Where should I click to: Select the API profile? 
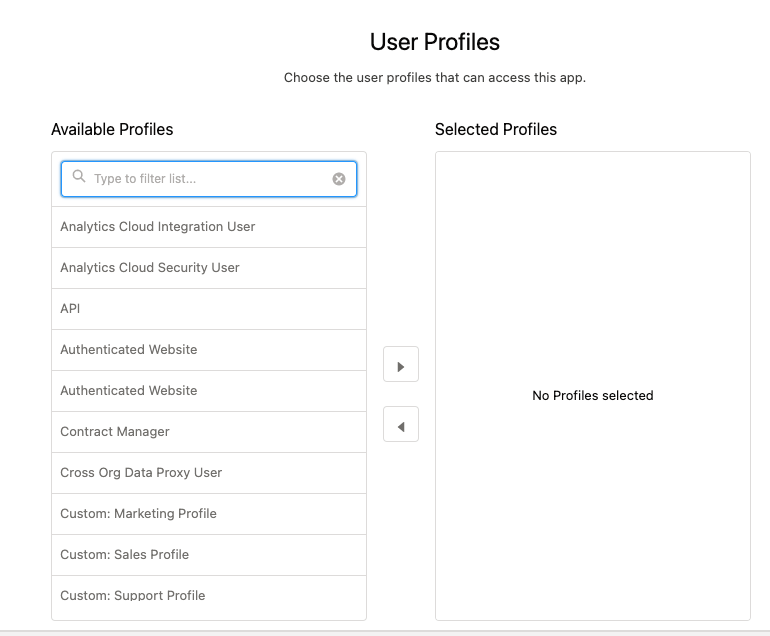pos(70,309)
